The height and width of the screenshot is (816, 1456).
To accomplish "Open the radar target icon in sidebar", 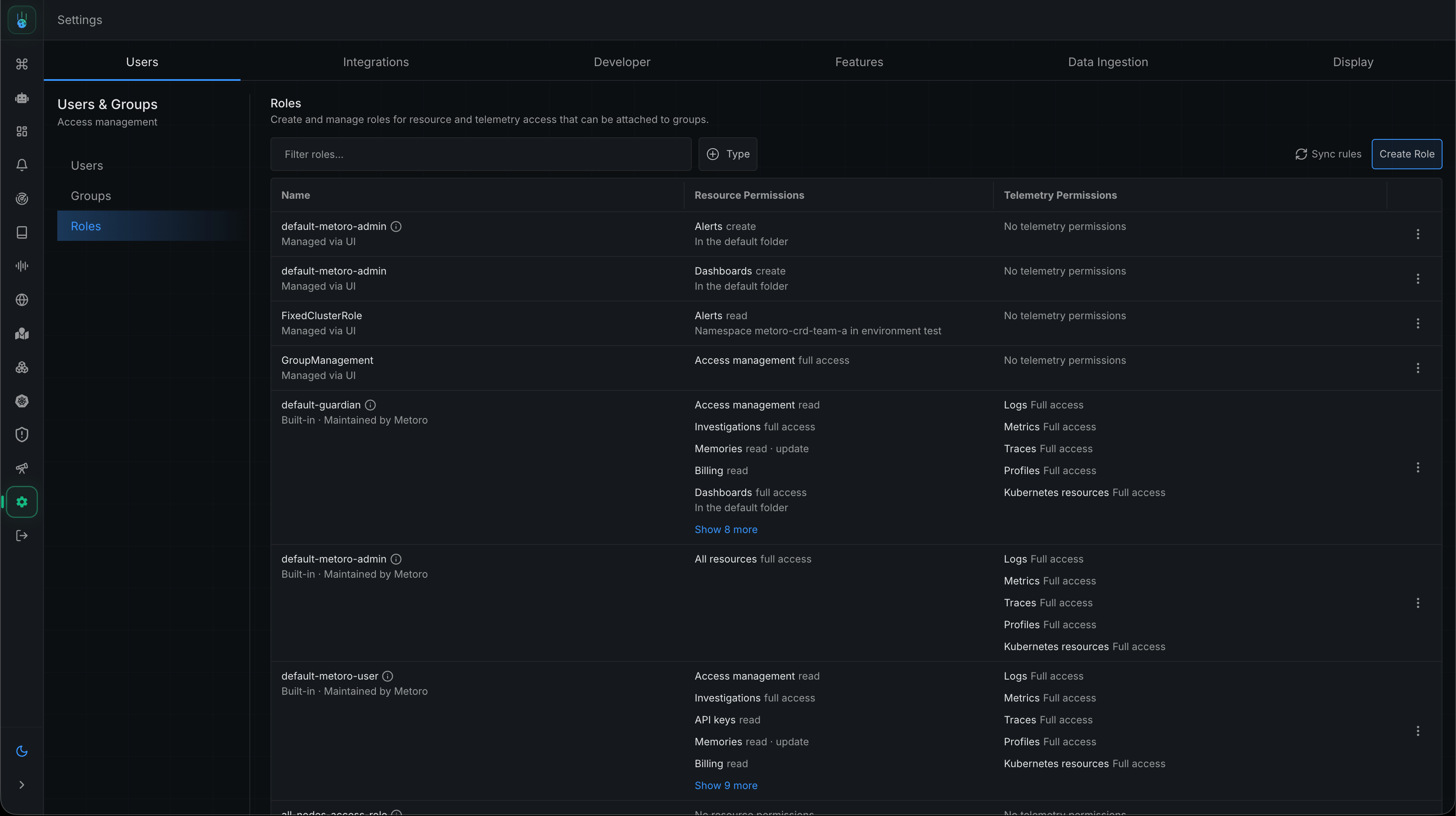I will (x=21, y=199).
